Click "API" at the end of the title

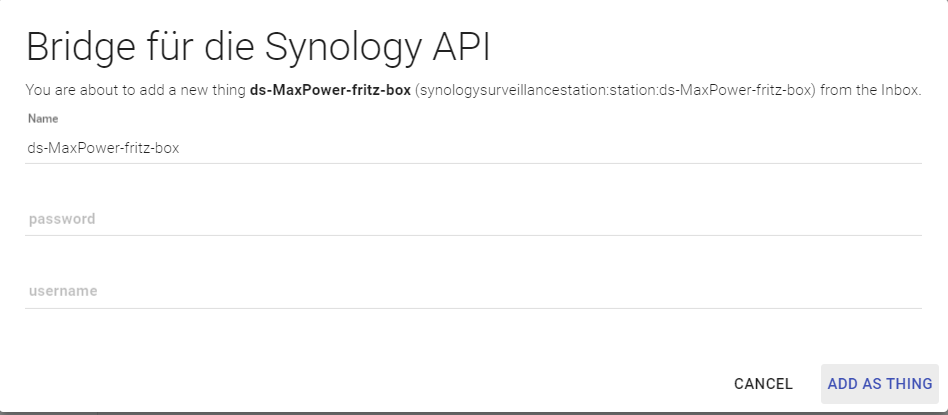click(476, 49)
